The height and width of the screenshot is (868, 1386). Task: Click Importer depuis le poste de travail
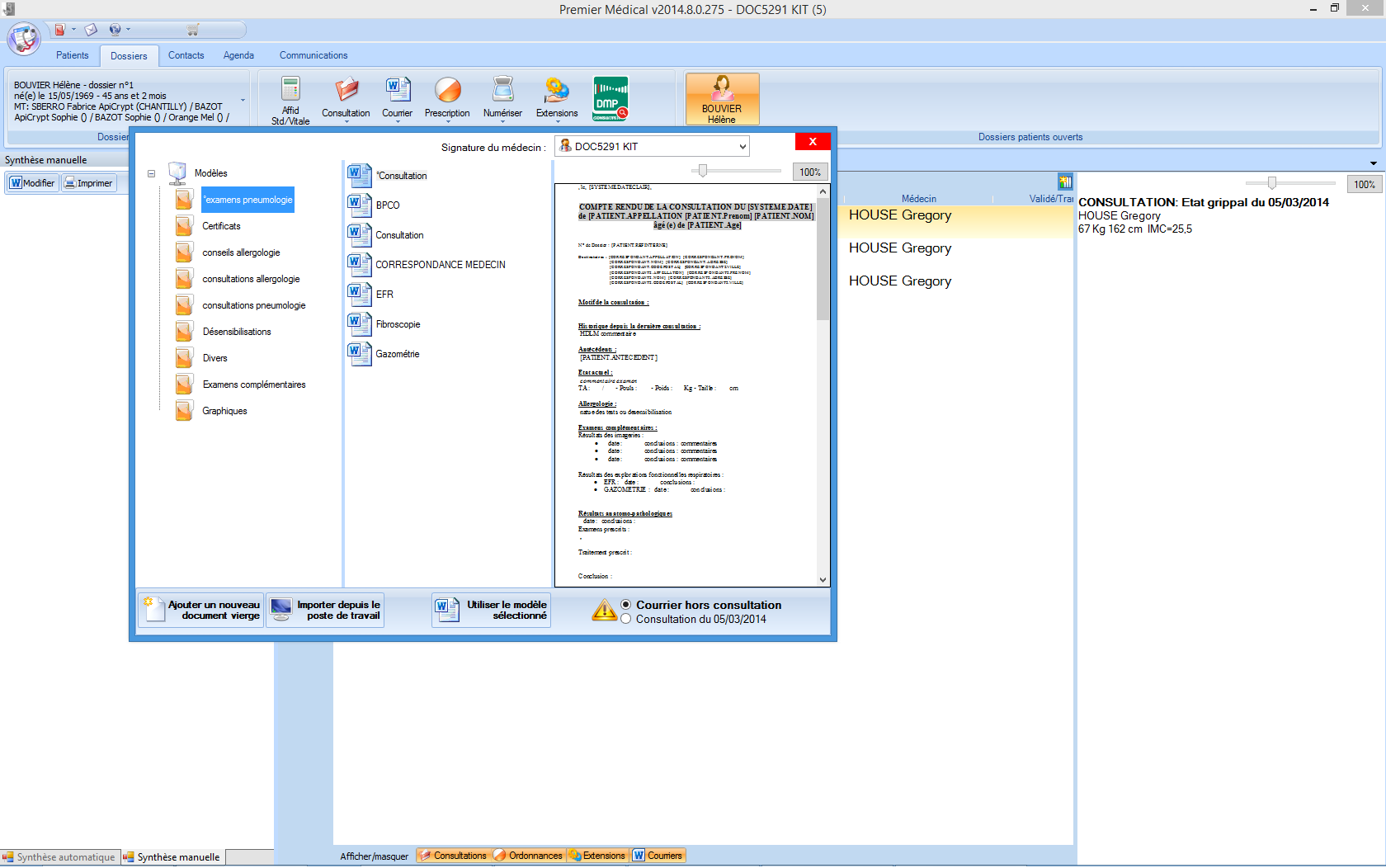pyautogui.click(x=326, y=611)
